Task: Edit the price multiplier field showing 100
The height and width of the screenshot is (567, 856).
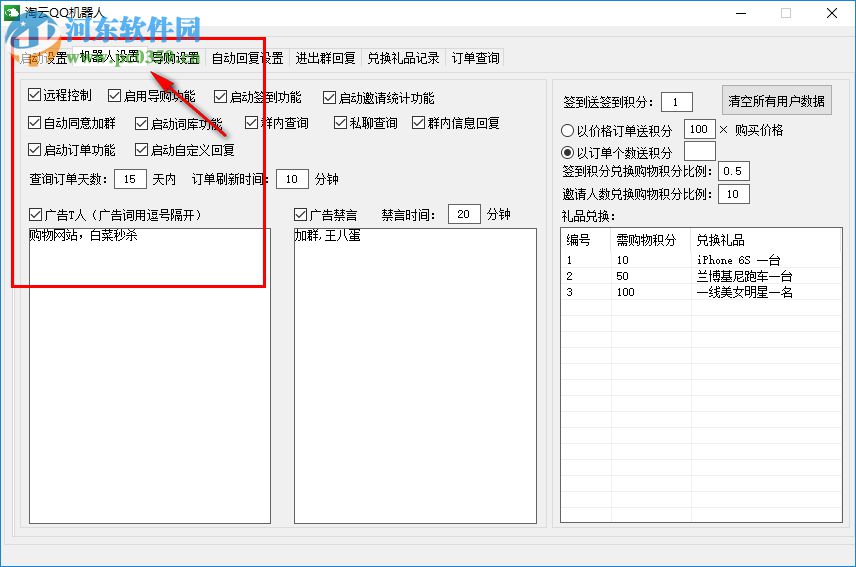Action: tap(699, 129)
